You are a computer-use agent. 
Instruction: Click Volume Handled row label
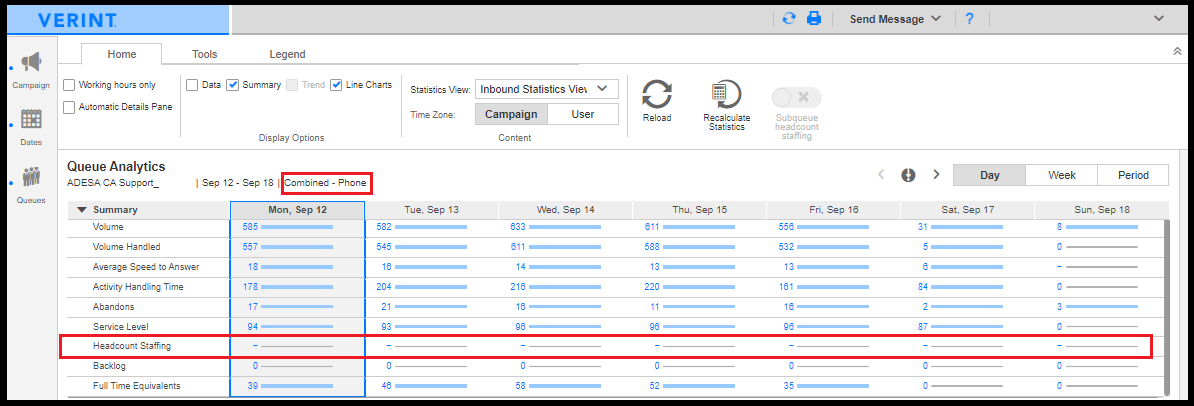pyautogui.click(x=126, y=247)
